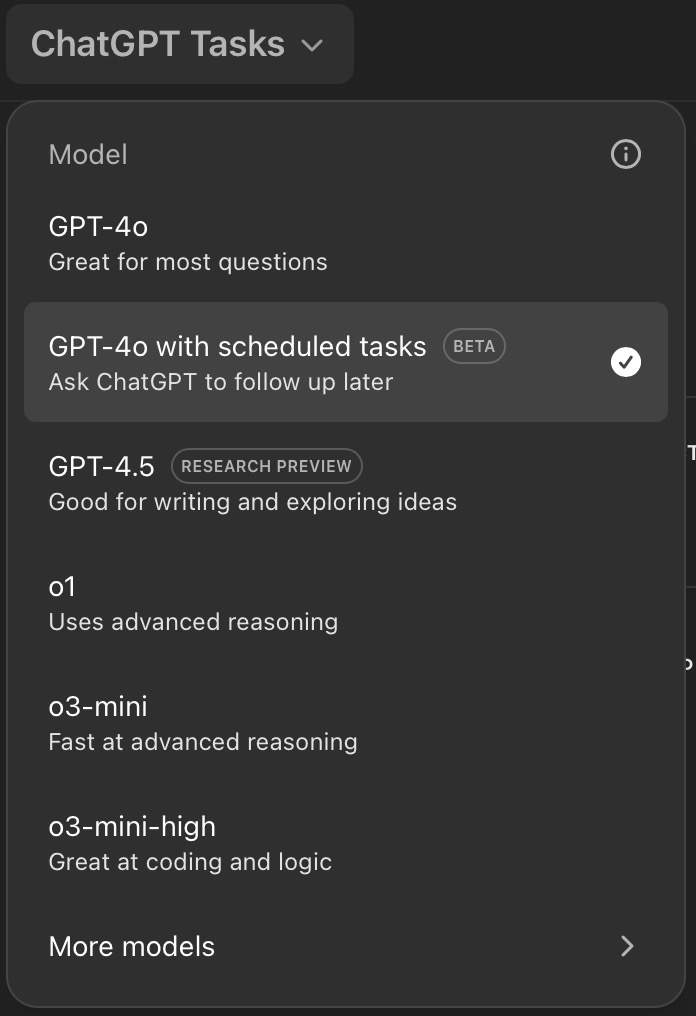Image resolution: width=696 pixels, height=1016 pixels.
Task: Click 'Good for writing and exploring ideas'
Action: [253, 502]
